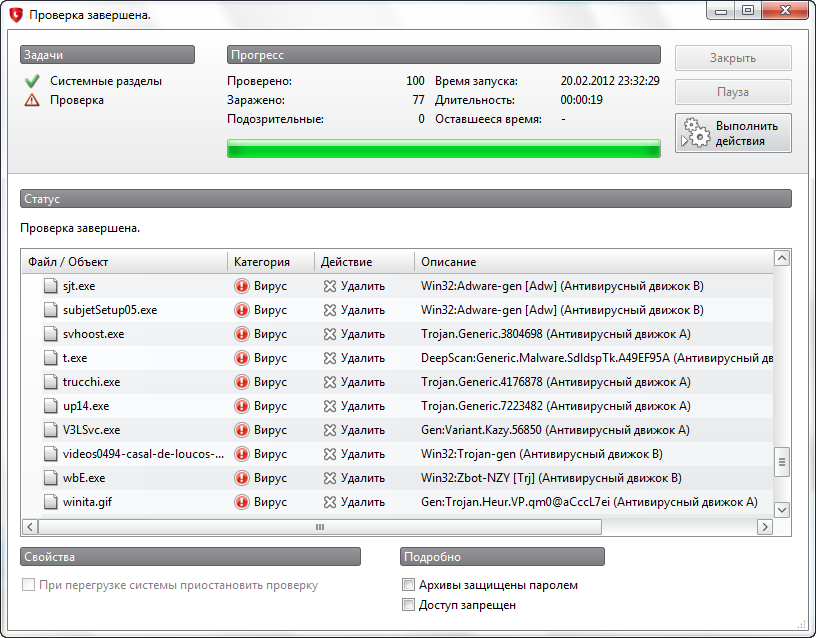Image resolution: width=816 pixels, height=638 pixels.
Task: Click the file icon for V3LSvc.exe
Action: [x=50, y=429]
